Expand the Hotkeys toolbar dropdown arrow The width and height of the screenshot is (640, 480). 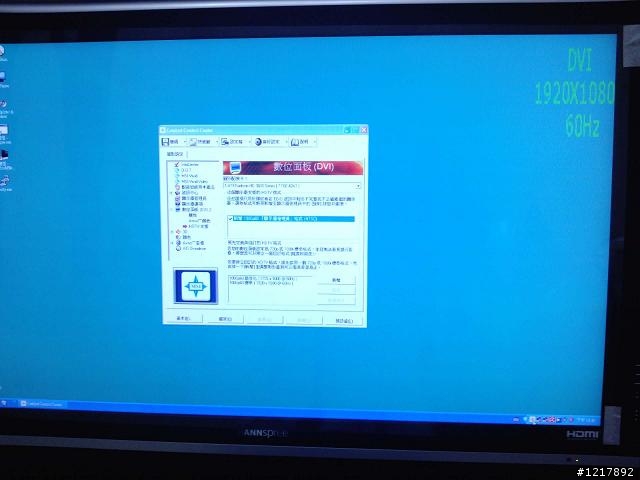pyautogui.click(x=217, y=142)
